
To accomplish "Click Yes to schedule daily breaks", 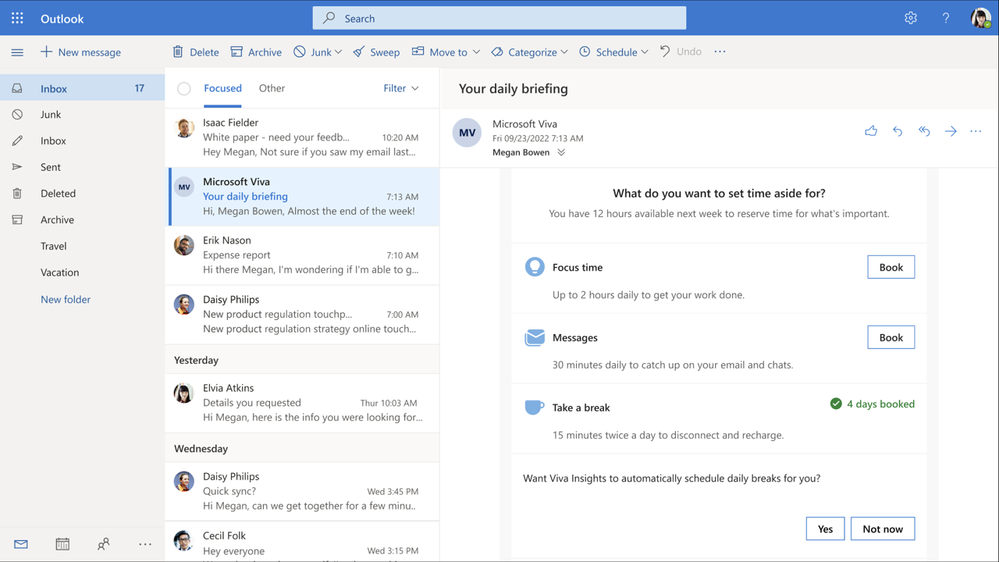I will click(x=825, y=529).
